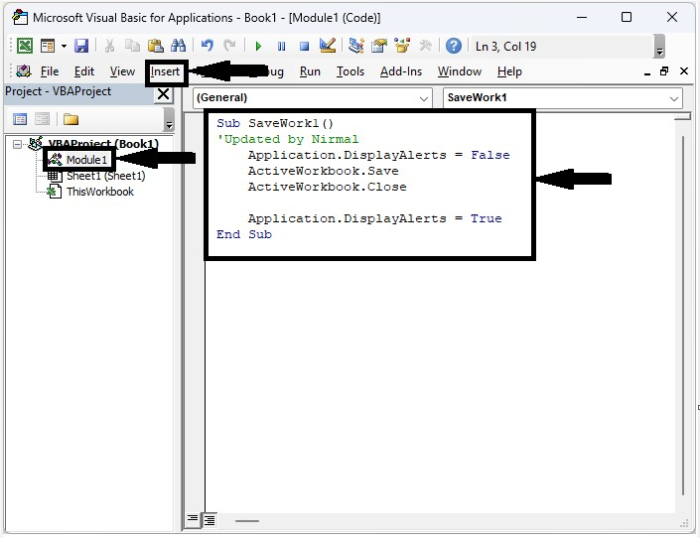The height and width of the screenshot is (538, 700).
Task: Close the inner Module1 code window
Action: click(x=684, y=71)
